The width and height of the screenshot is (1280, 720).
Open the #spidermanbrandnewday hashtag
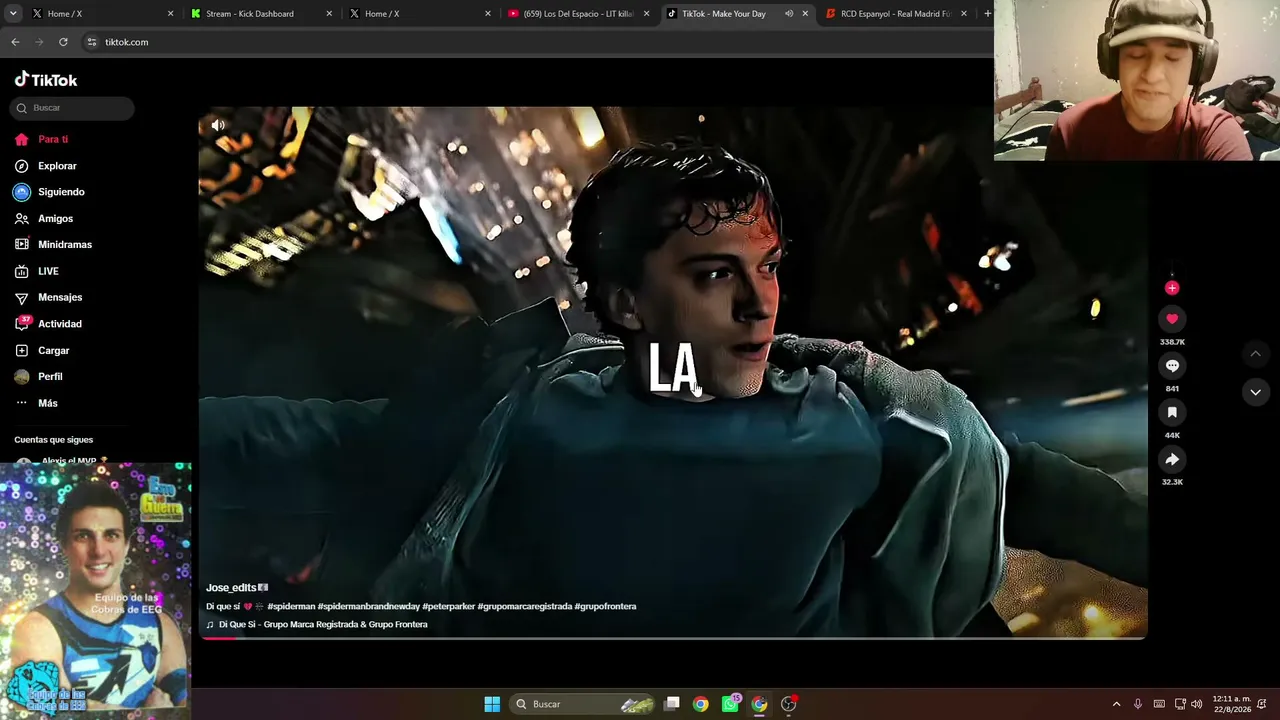[x=368, y=606]
